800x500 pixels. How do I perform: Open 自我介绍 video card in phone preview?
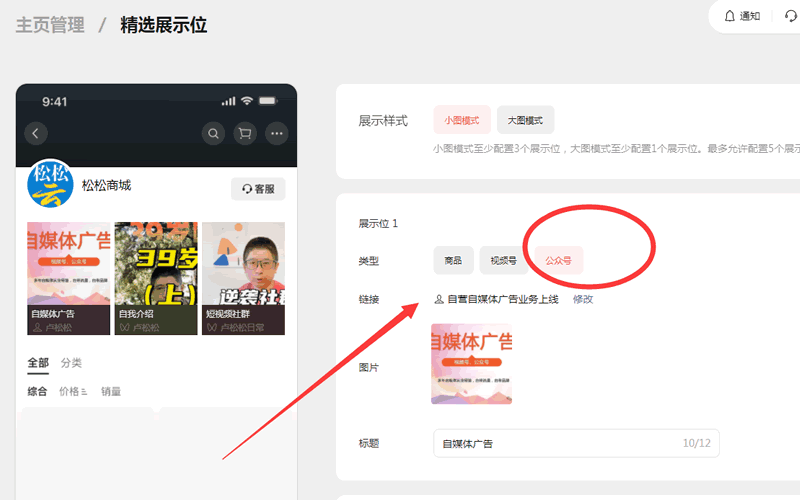click(x=156, y=278)
